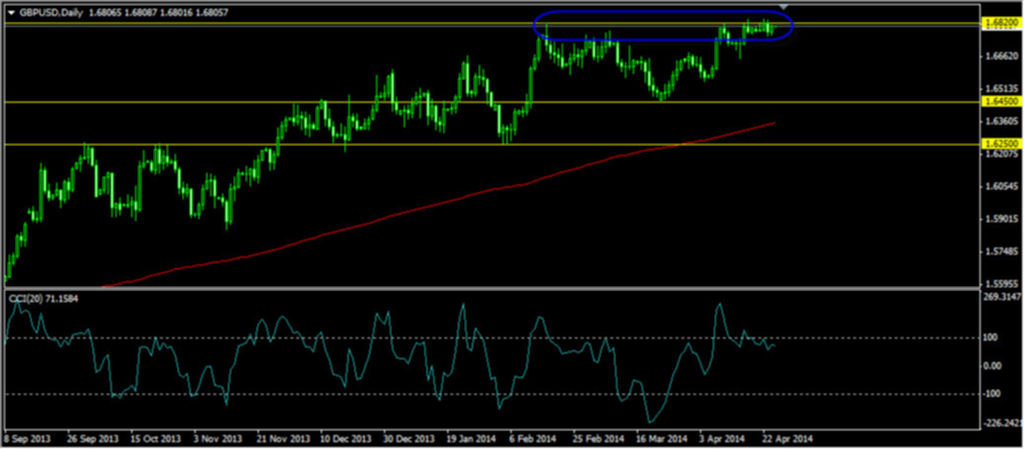Click the 3 Apr 2014 date label
Screen dimensions: 1024x449
coord(722,439)
